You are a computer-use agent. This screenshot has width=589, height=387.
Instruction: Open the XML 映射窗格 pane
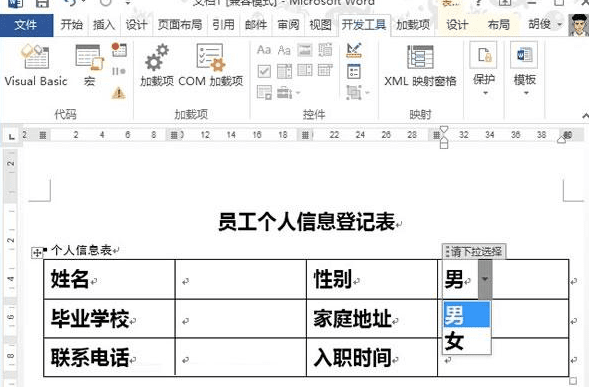coord(420,66)
